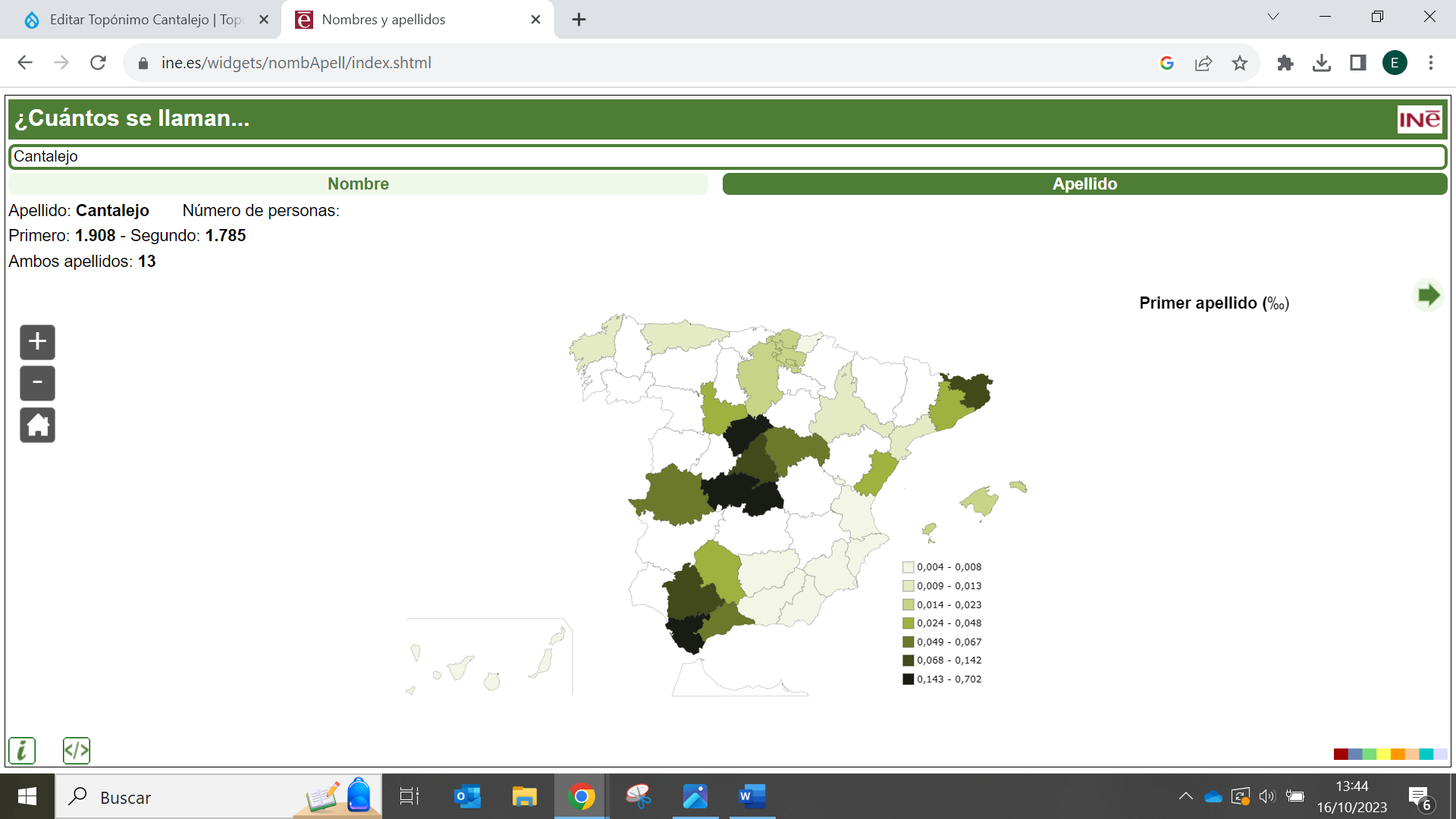
Task: Switch to the Nombre tab
Action: point(358,184)
